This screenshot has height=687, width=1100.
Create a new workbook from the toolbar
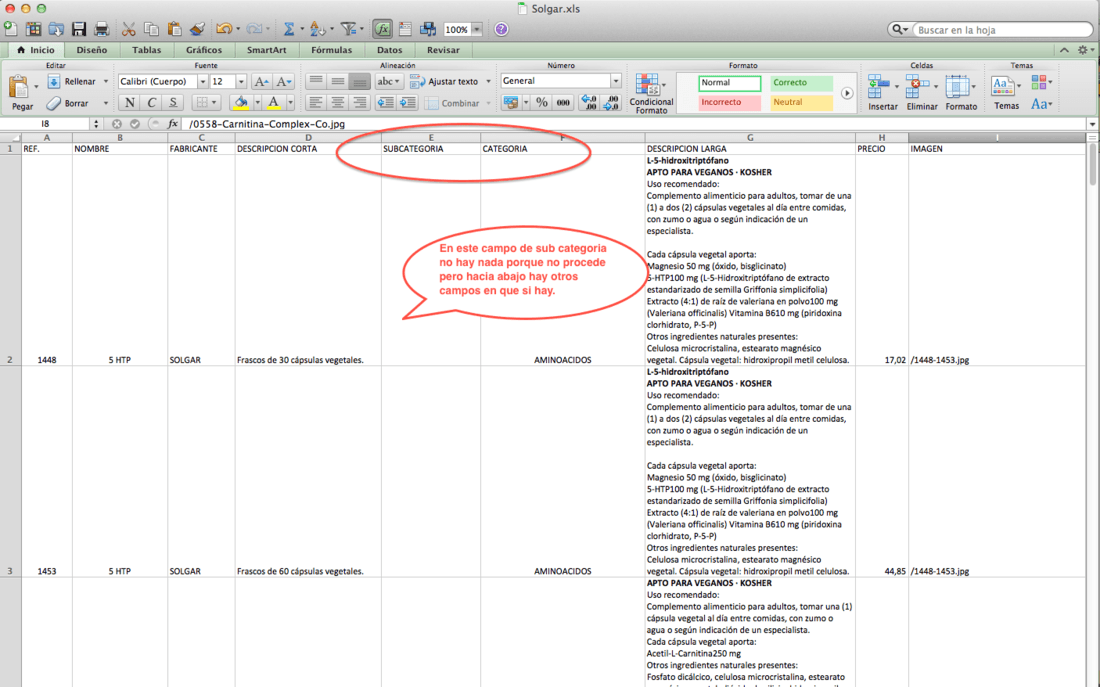(11, 29)
